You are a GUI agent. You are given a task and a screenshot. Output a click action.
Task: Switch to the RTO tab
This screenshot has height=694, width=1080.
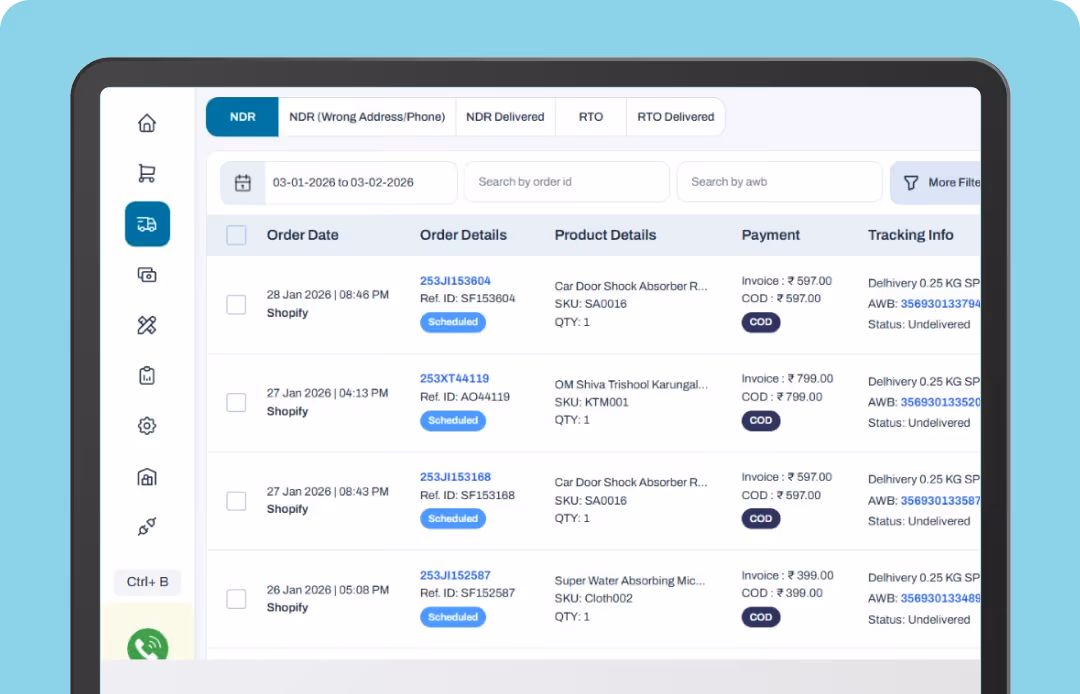[591, 117]
